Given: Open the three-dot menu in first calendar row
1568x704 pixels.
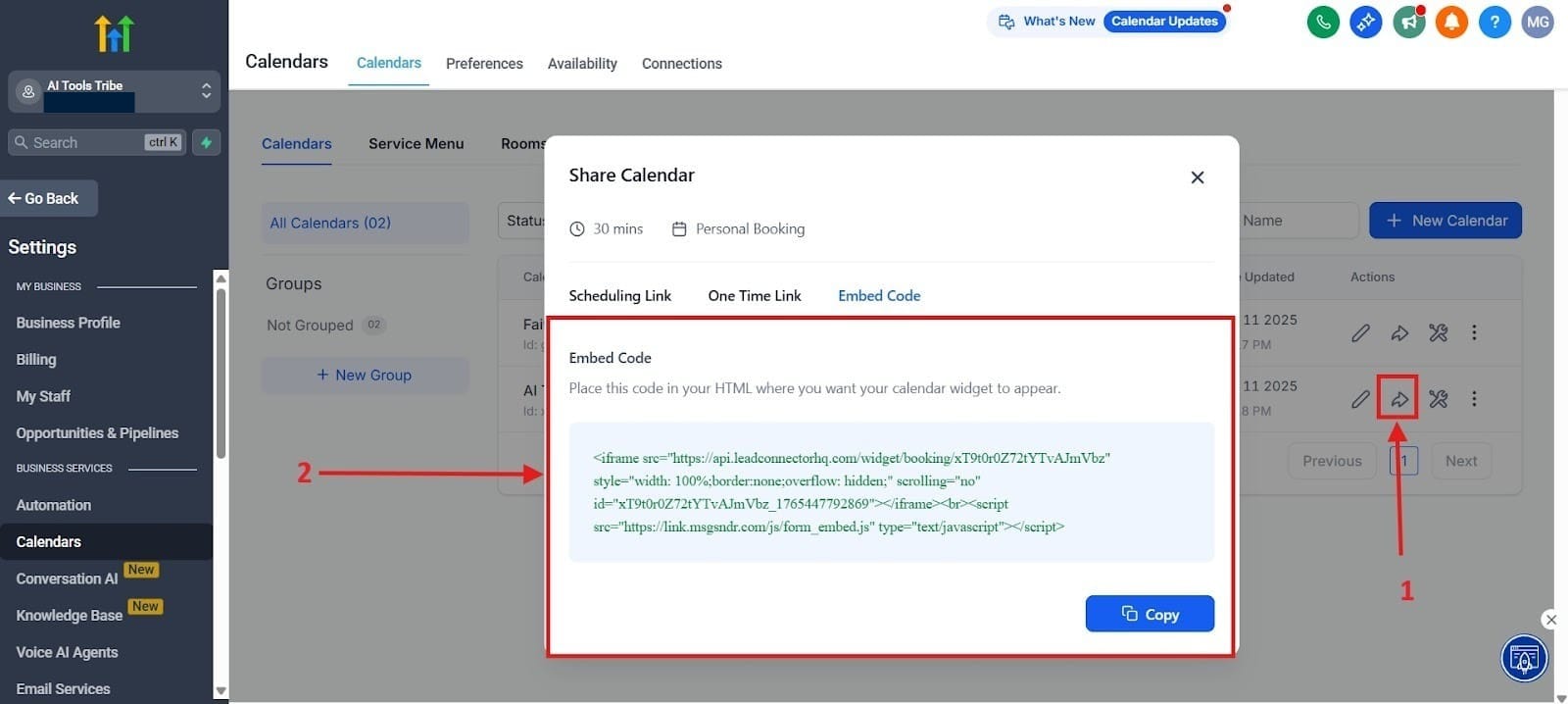Looking at the screenshot, I should click(1474, 333).
